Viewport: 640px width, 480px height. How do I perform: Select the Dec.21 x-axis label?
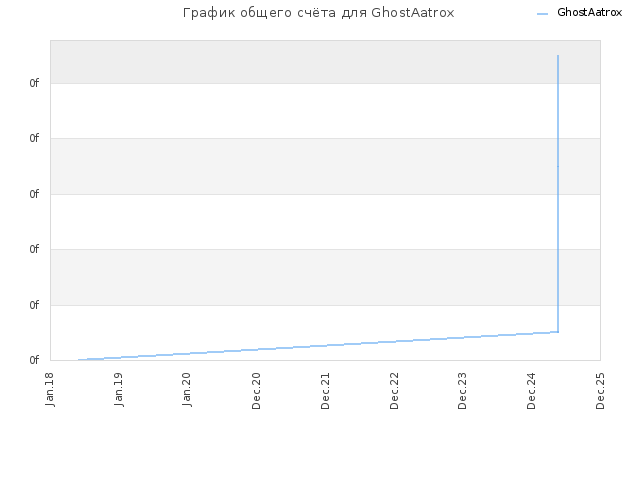click(325, 391)
